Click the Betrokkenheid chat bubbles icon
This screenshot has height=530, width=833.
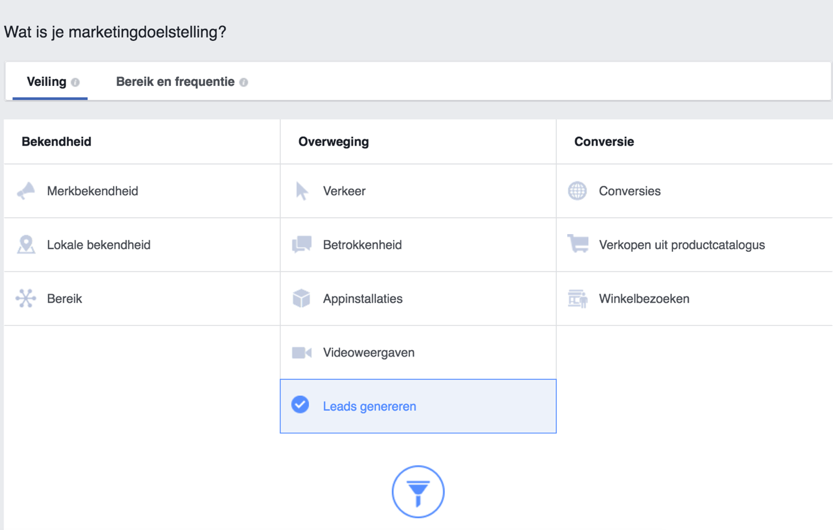[x=302, y=244]
